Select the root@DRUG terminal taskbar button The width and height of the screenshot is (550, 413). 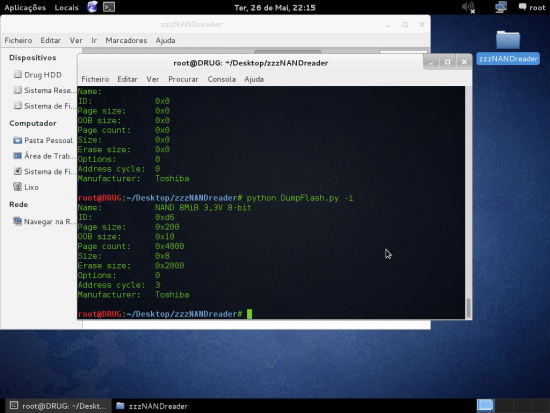58,406
